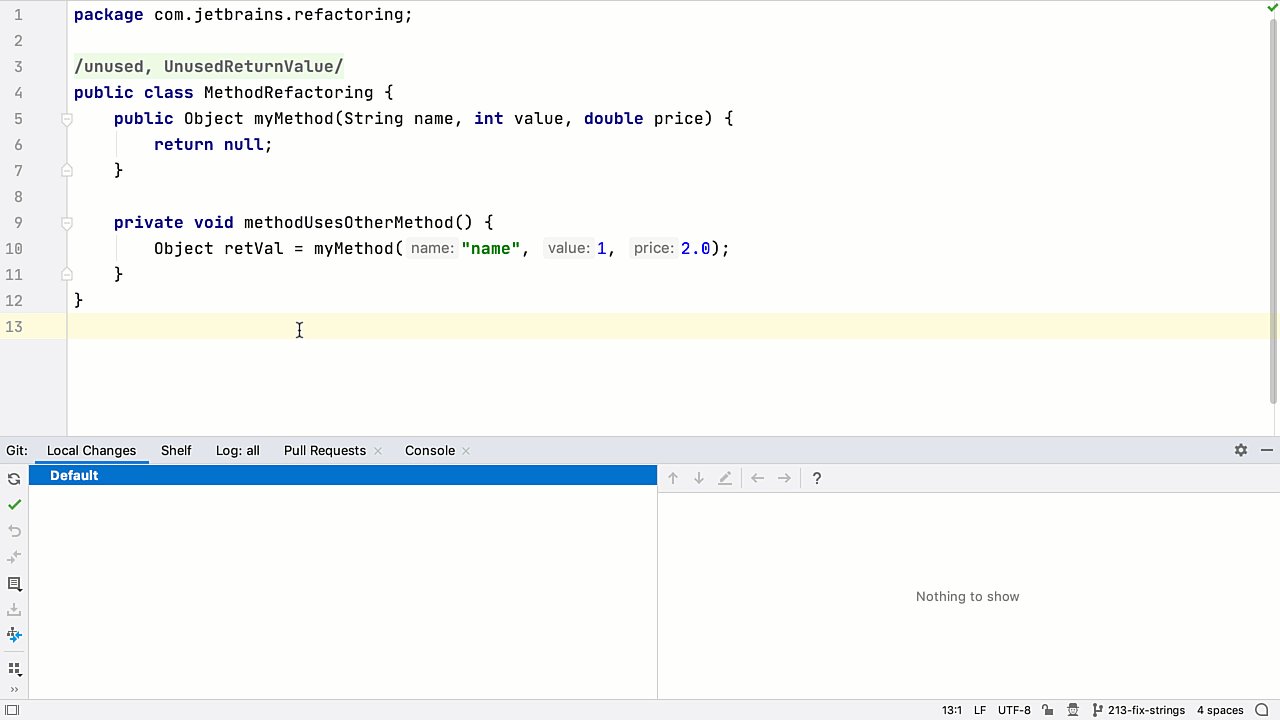Screen dimensions: 1280x720
Task: Refresh the Local Changes view
Action: (x=14, y=478)
